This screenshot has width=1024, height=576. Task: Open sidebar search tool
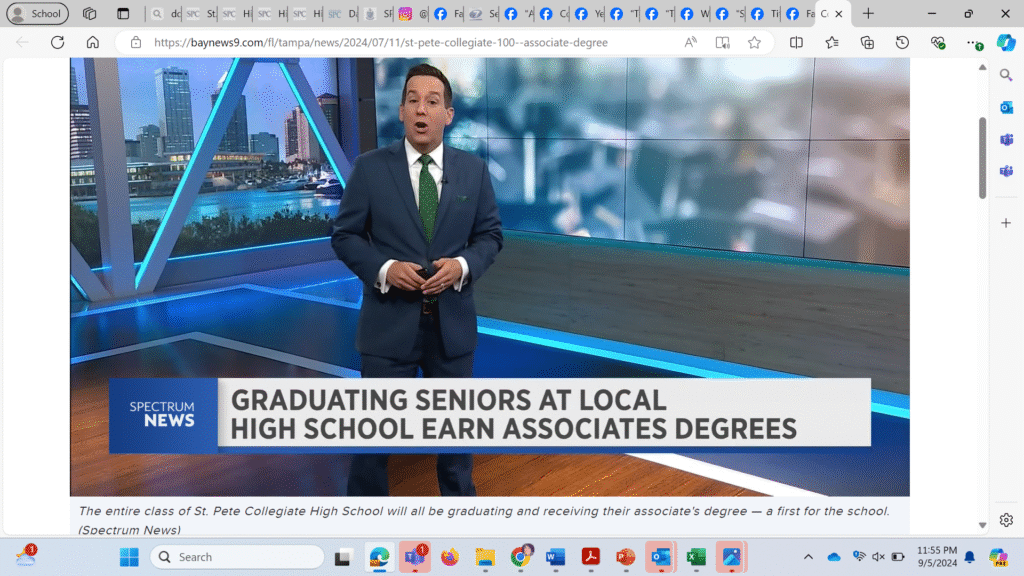[x=1006, y=75]
